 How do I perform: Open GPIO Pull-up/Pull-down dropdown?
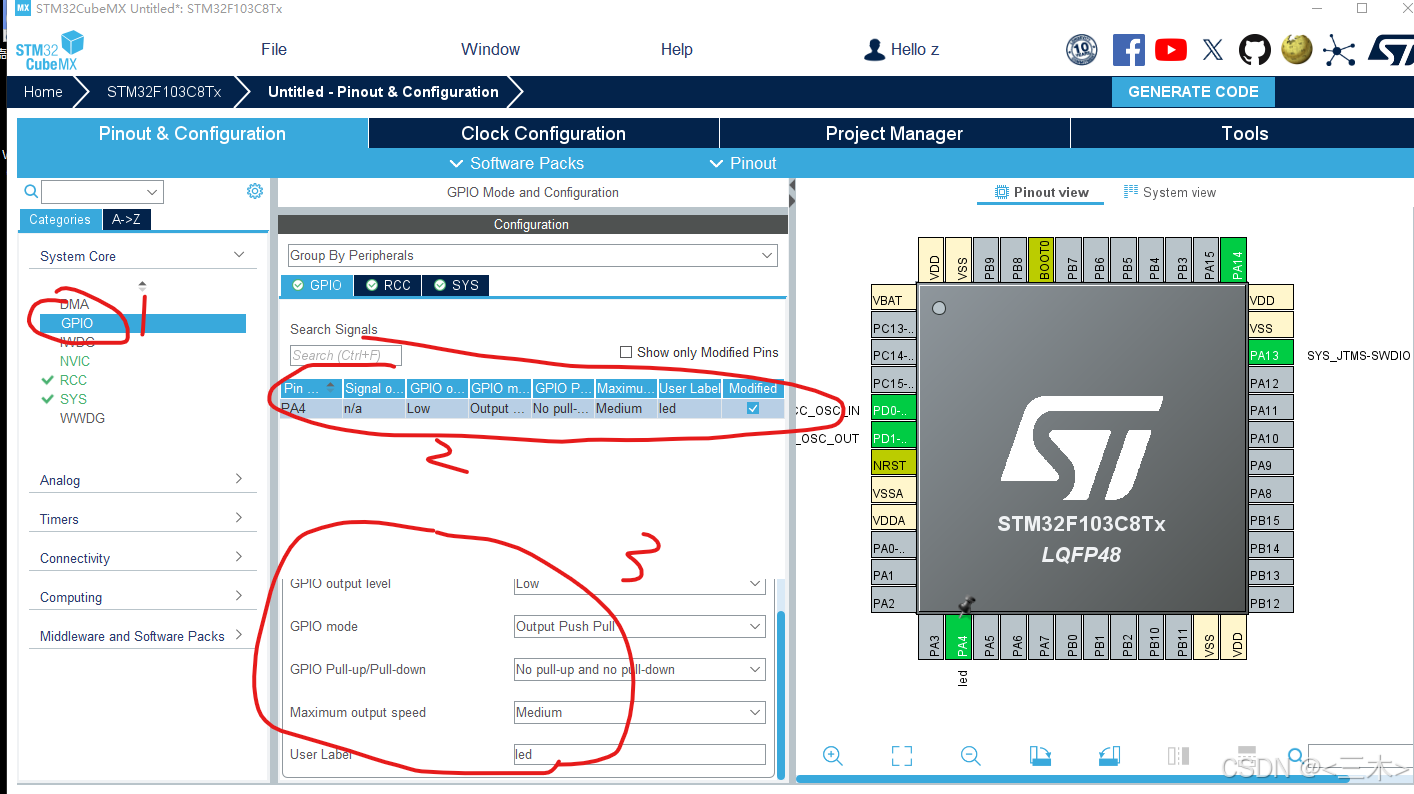click(x=640, y=670)
